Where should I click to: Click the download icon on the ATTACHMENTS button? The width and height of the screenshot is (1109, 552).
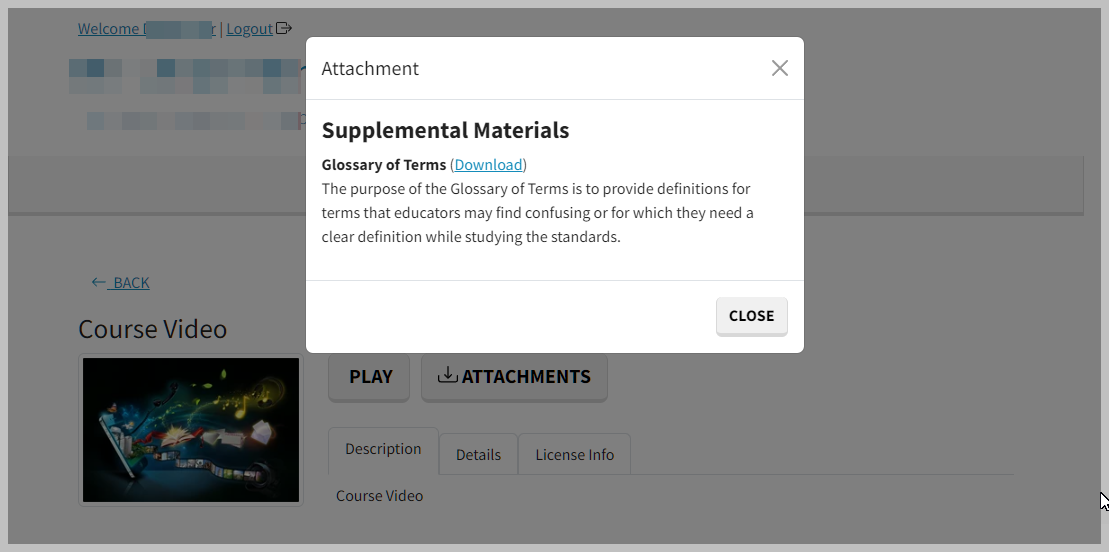click(x=448, y=375)
